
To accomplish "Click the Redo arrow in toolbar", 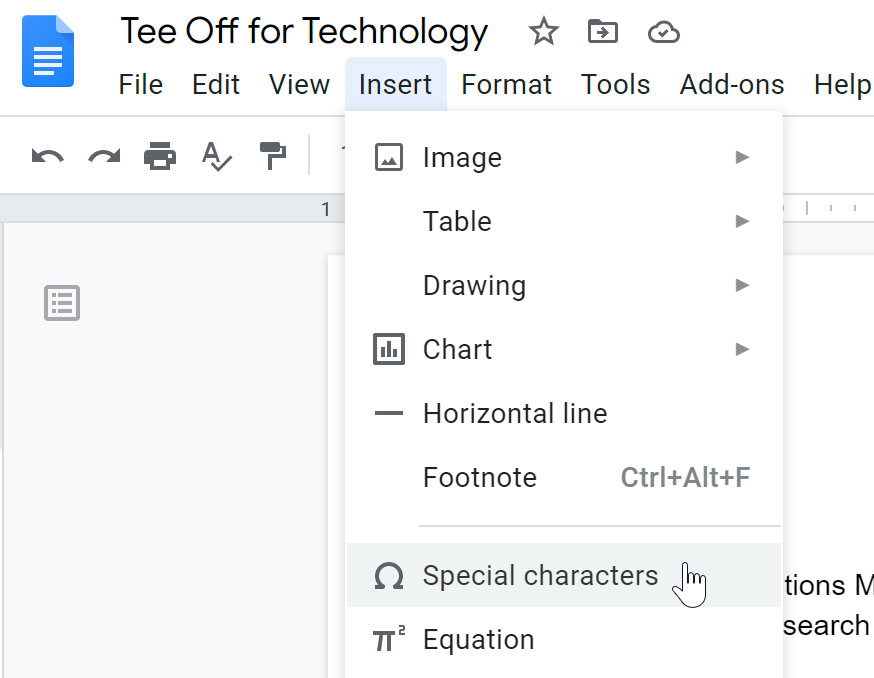I will click(x=104, y=157).
